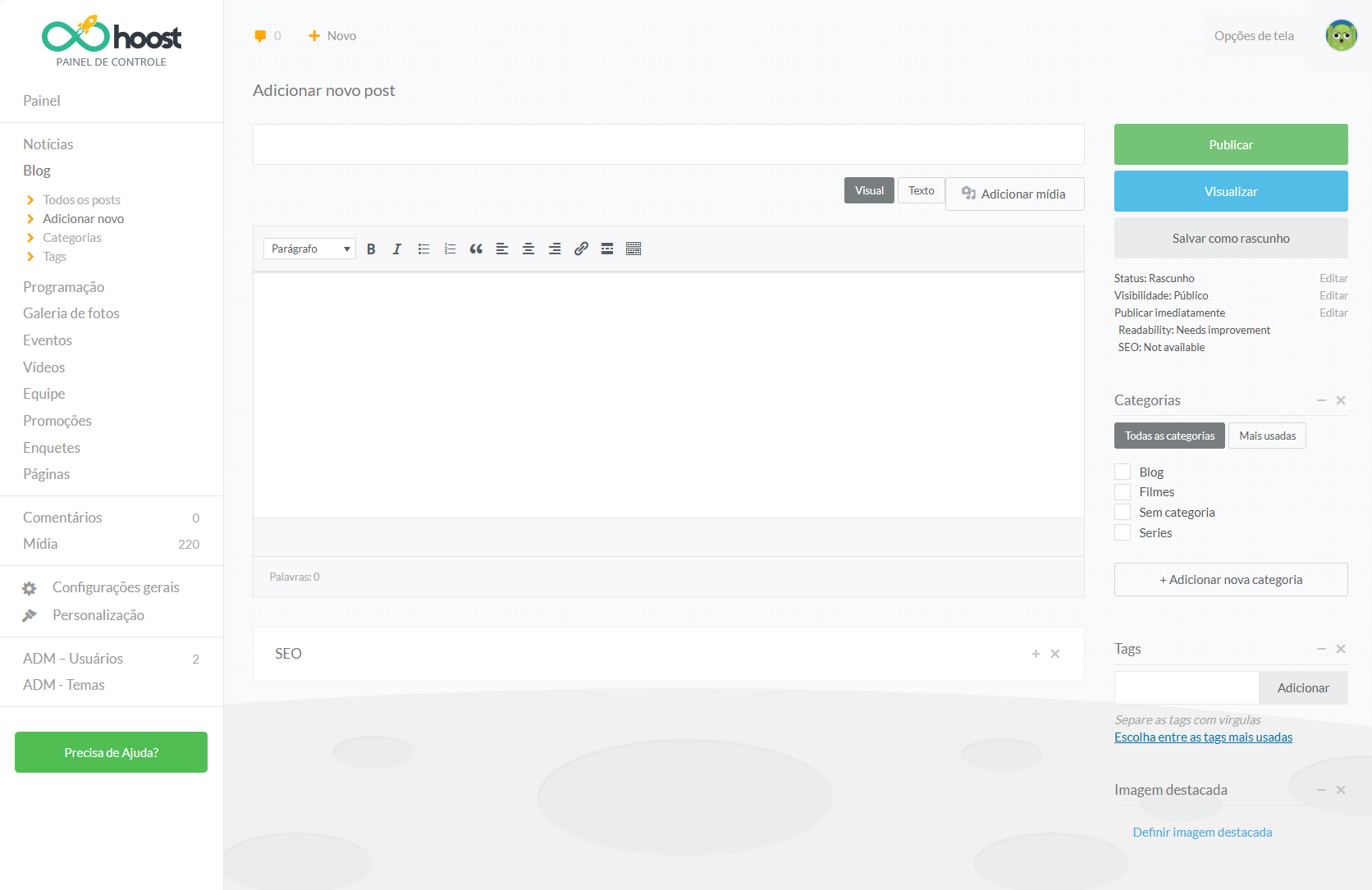1372x890 pixels.
Task: Tick the Filmes category checkbox
Action: click(1123, 492)
